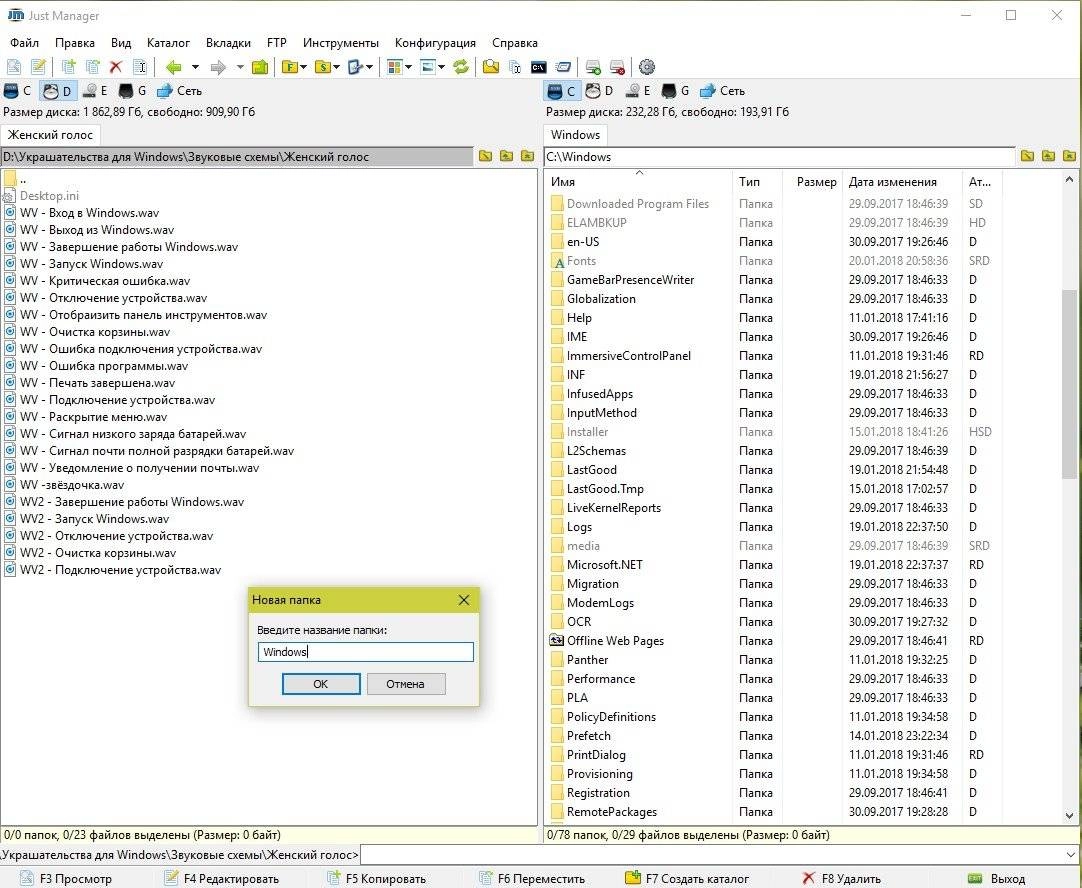This screenshot has height=888, width=1082.
Task: Click the refresh green arrows icon
Action: (x=461, y=67)
